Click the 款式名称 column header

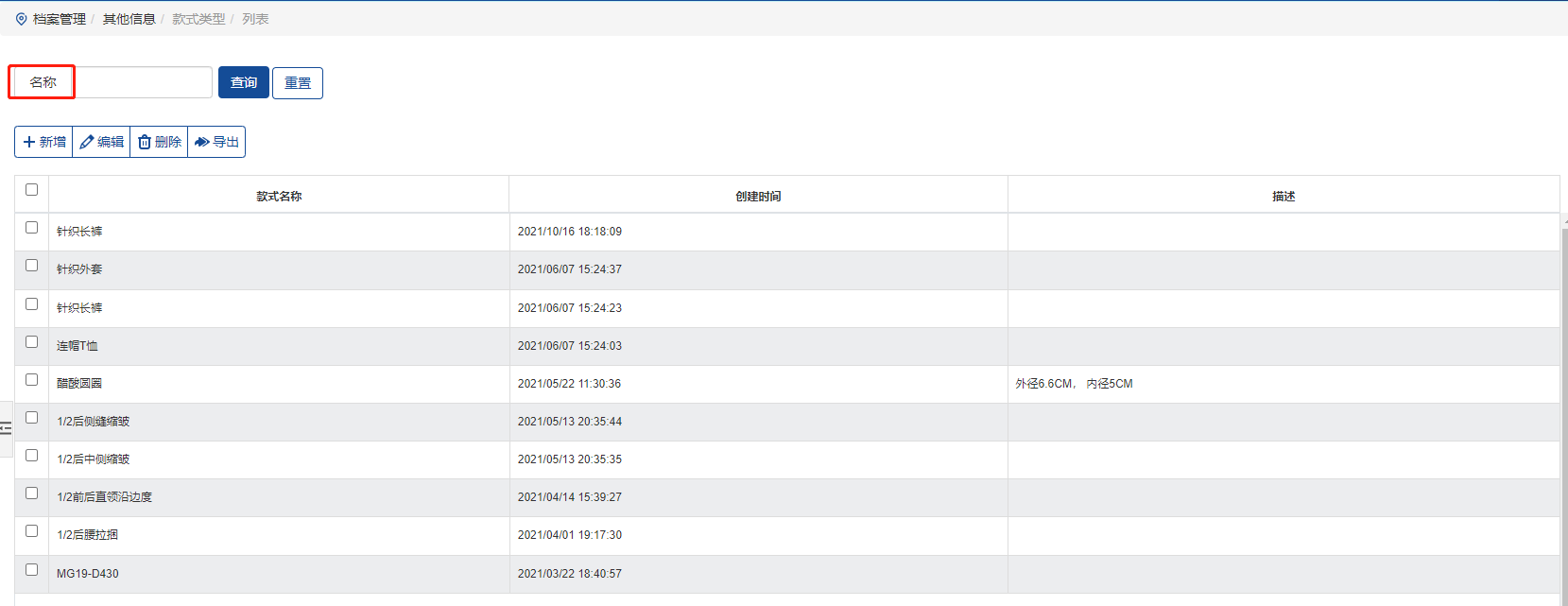(279, 197)
